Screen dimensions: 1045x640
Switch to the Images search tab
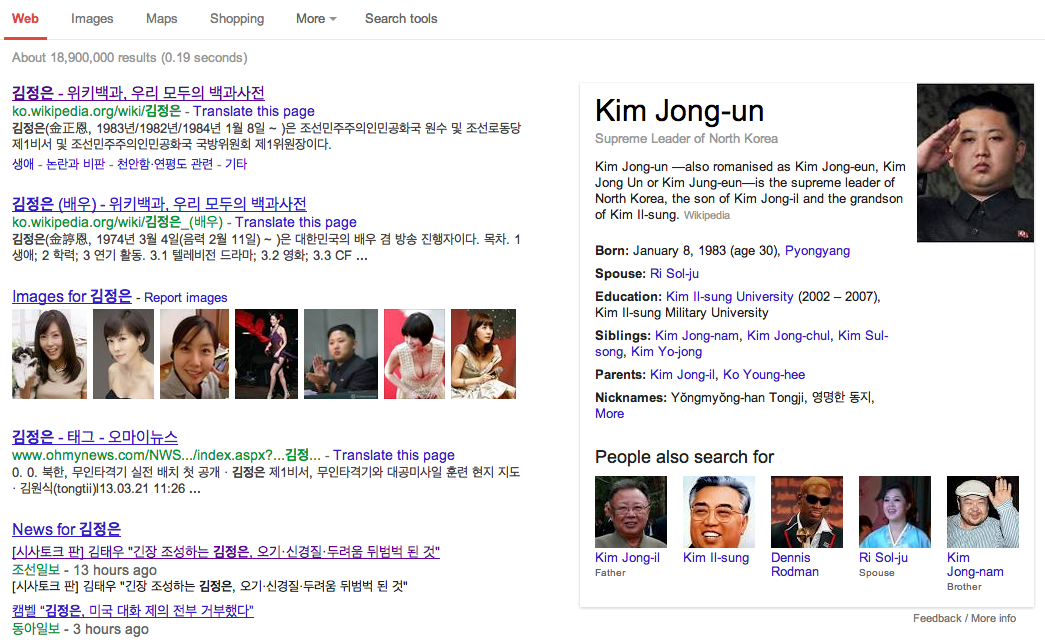[x=92, y=18]
